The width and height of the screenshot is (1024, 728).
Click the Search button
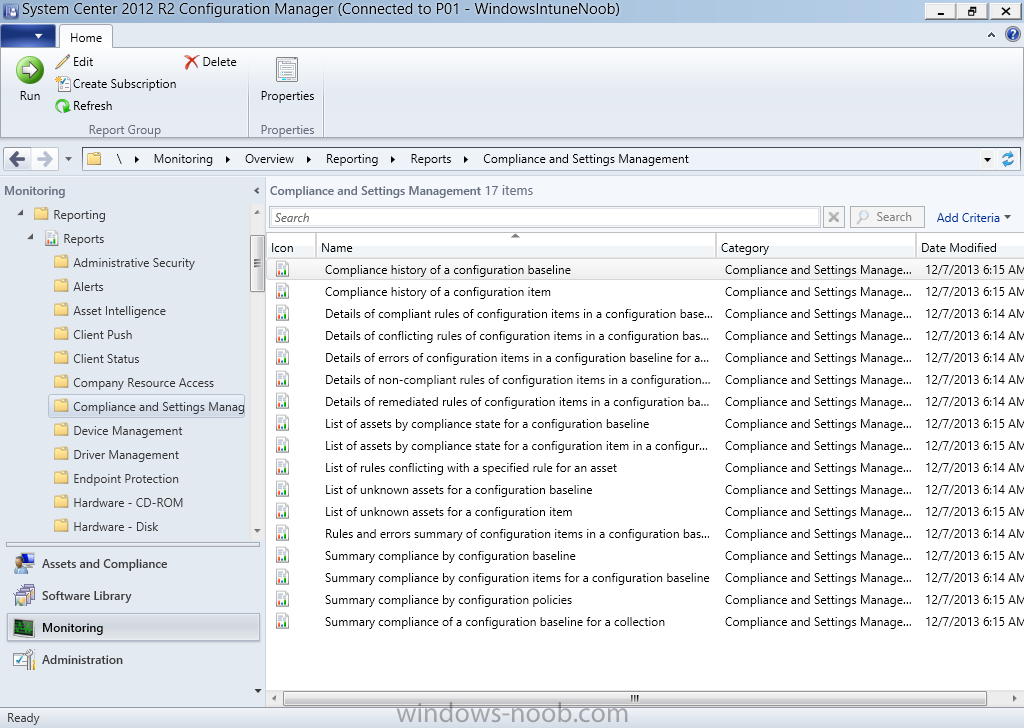(x=887, y=217)
